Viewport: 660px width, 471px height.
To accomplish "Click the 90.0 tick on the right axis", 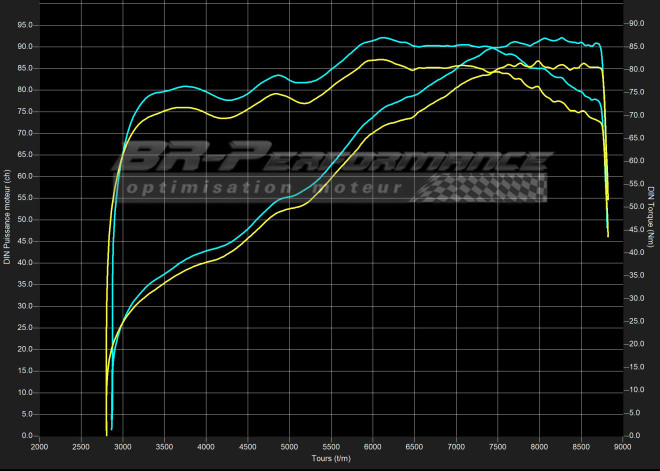I will point(636,24).
